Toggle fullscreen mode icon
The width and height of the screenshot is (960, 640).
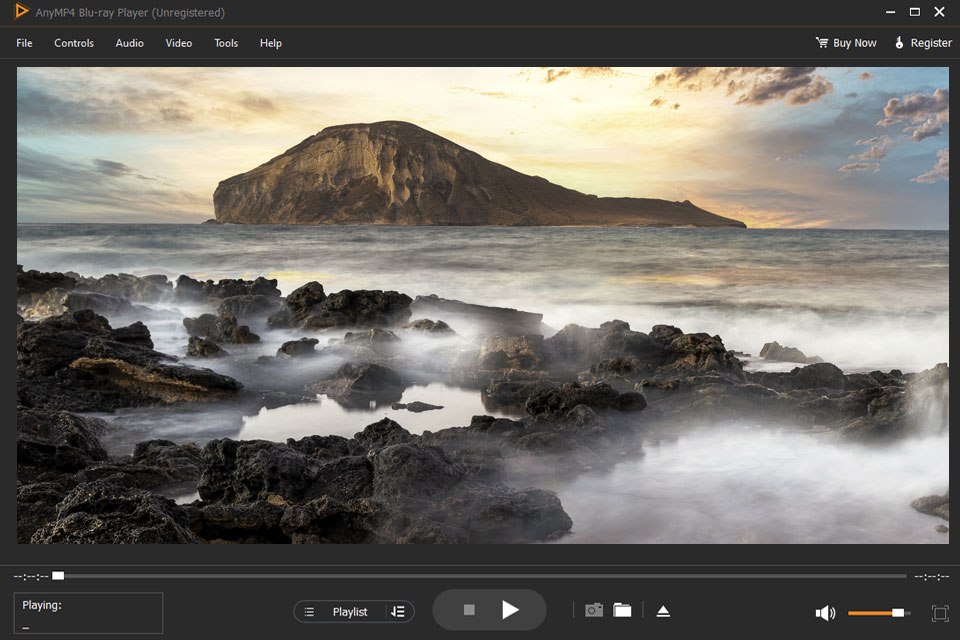click(940, 613)
